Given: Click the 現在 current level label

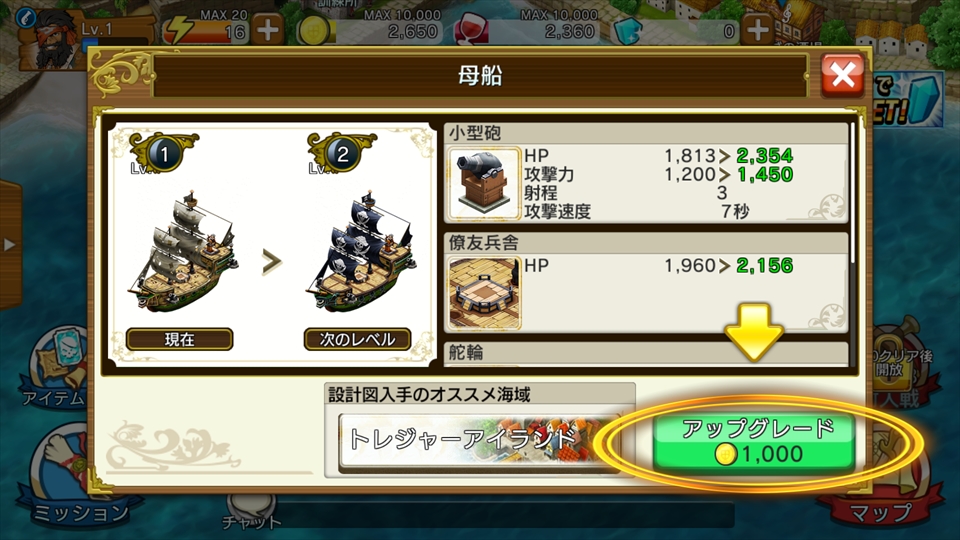Looking at the screenshot, I should point(179,339).
